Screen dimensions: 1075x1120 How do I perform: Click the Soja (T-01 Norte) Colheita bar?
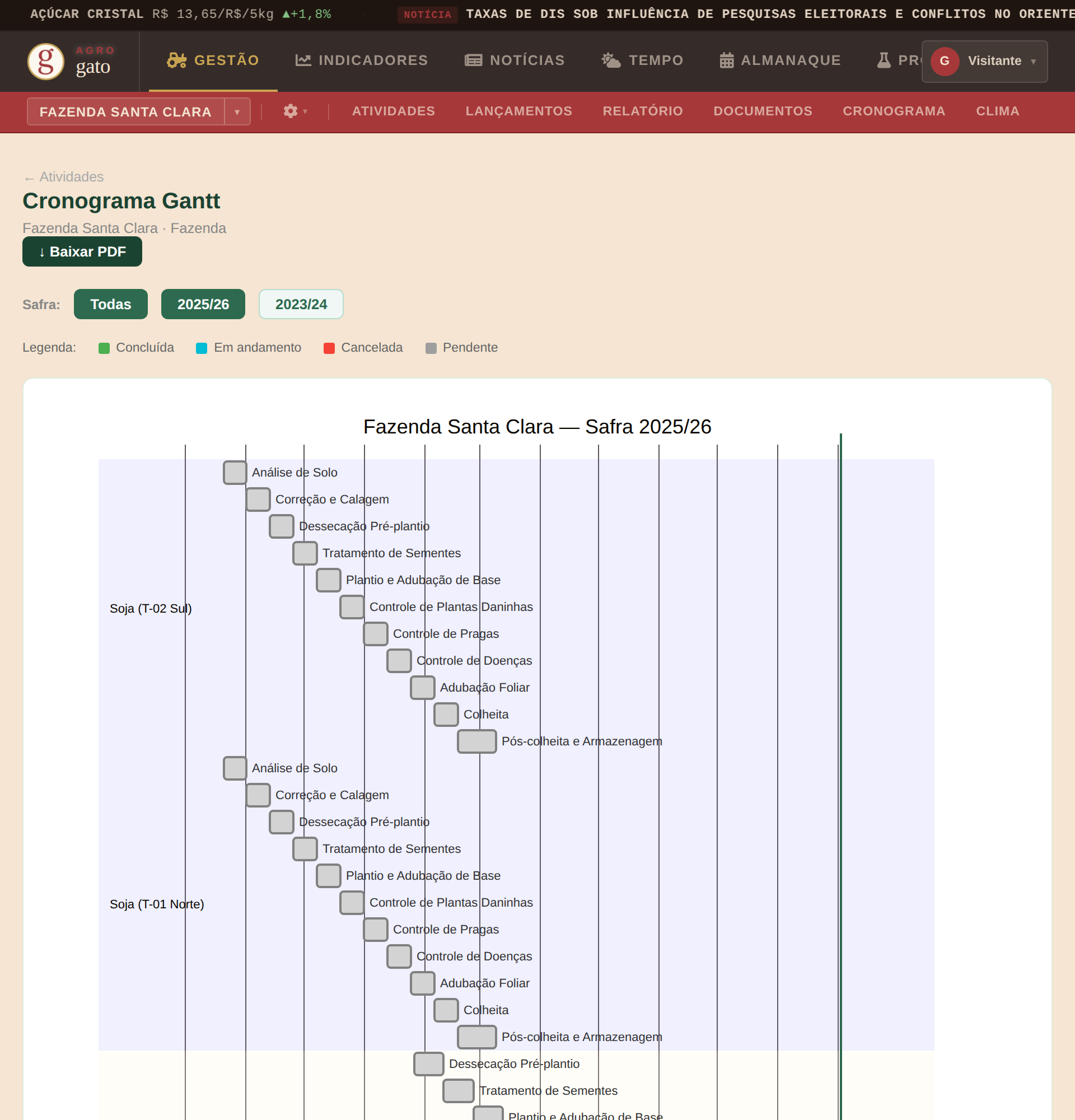pos(446,1010)
